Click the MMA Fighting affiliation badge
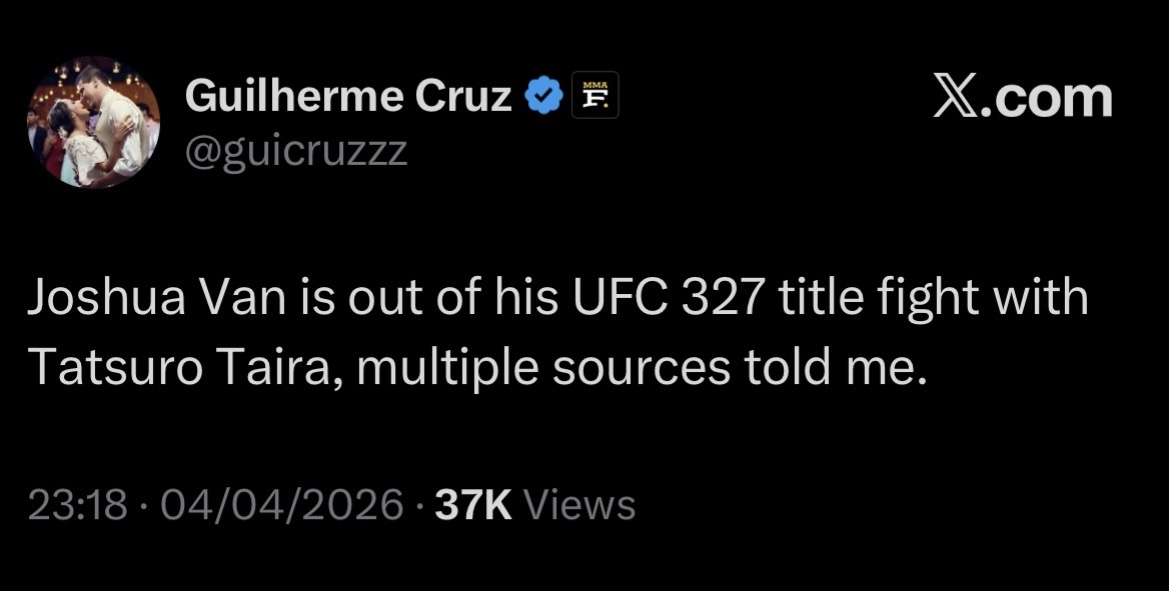Image resolution: width=1169 pixels, height=591 pixels. point(595,95)
